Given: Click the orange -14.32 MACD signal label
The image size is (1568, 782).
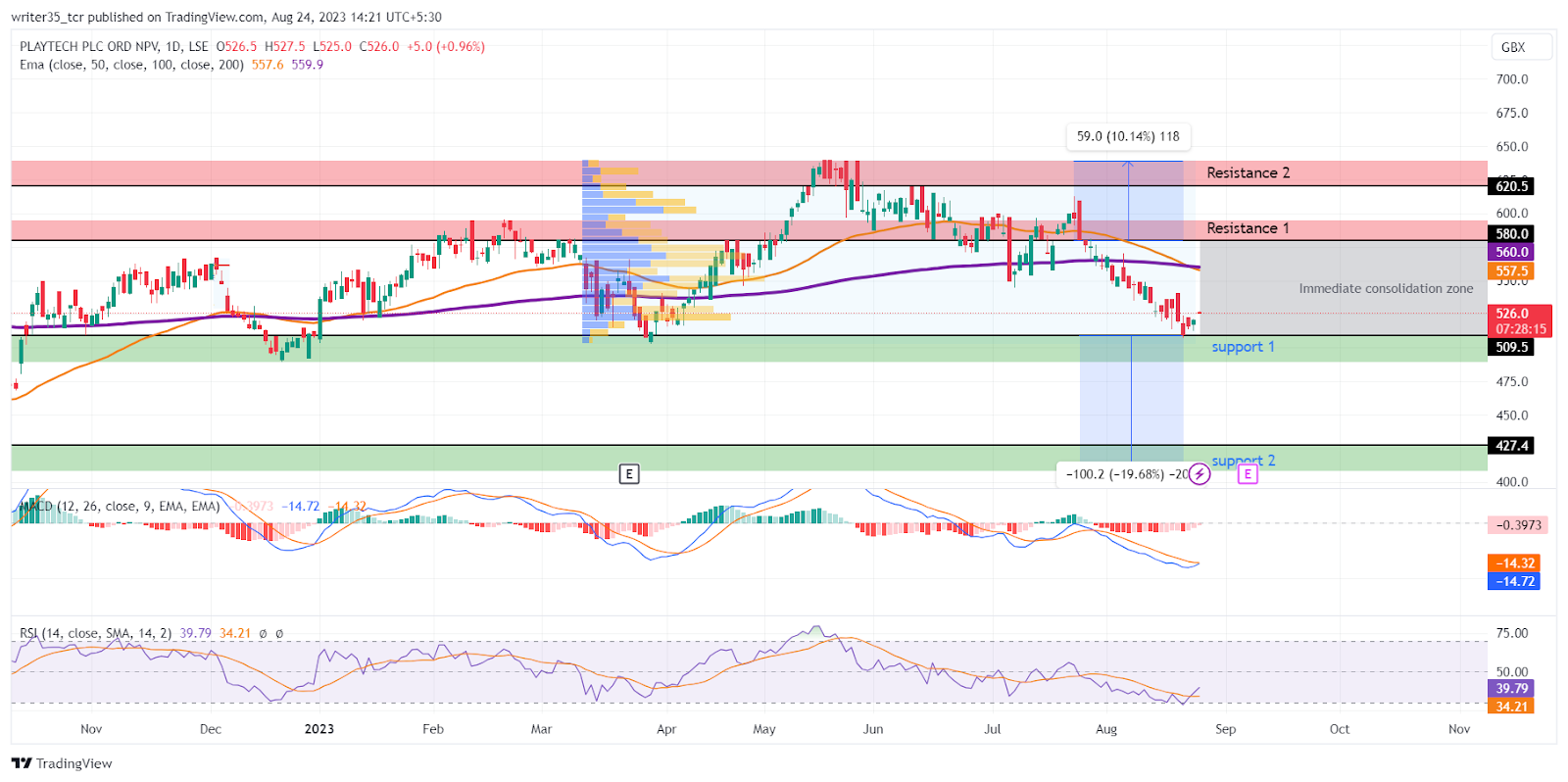Looking at the screenshot, I should (1514, 562).
